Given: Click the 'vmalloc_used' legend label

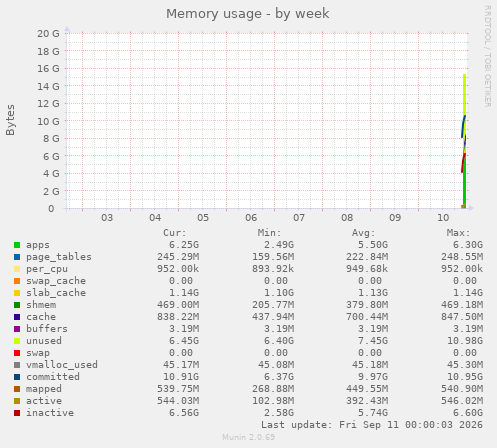Looking at the screenshot, I should [62, 365].
